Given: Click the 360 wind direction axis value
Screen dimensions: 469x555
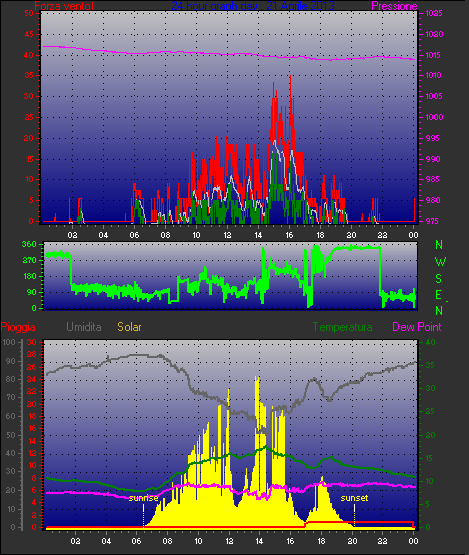Looking at the screenshot, I should 29,244.
